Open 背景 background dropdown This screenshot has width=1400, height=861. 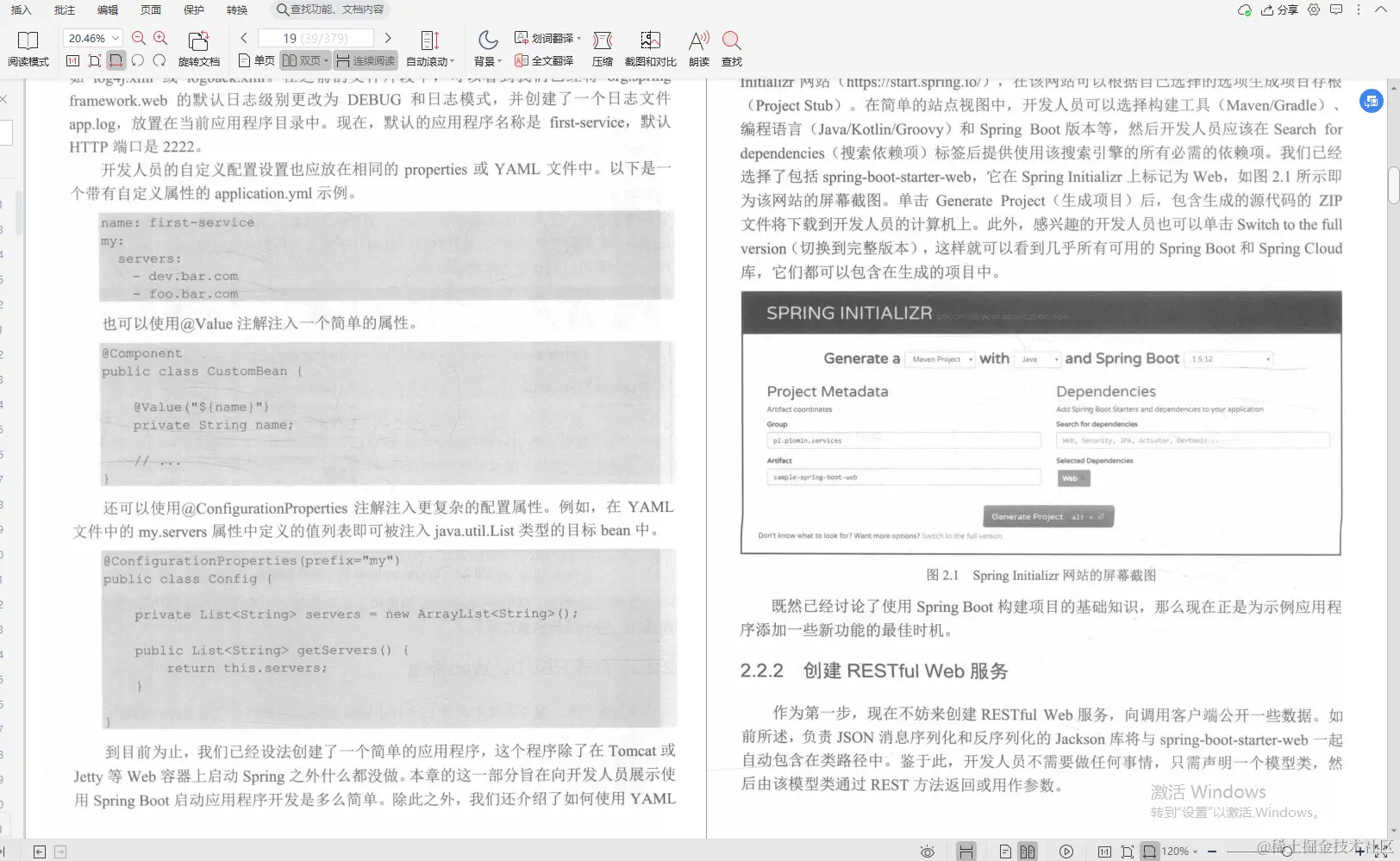[x=488, y=49]
